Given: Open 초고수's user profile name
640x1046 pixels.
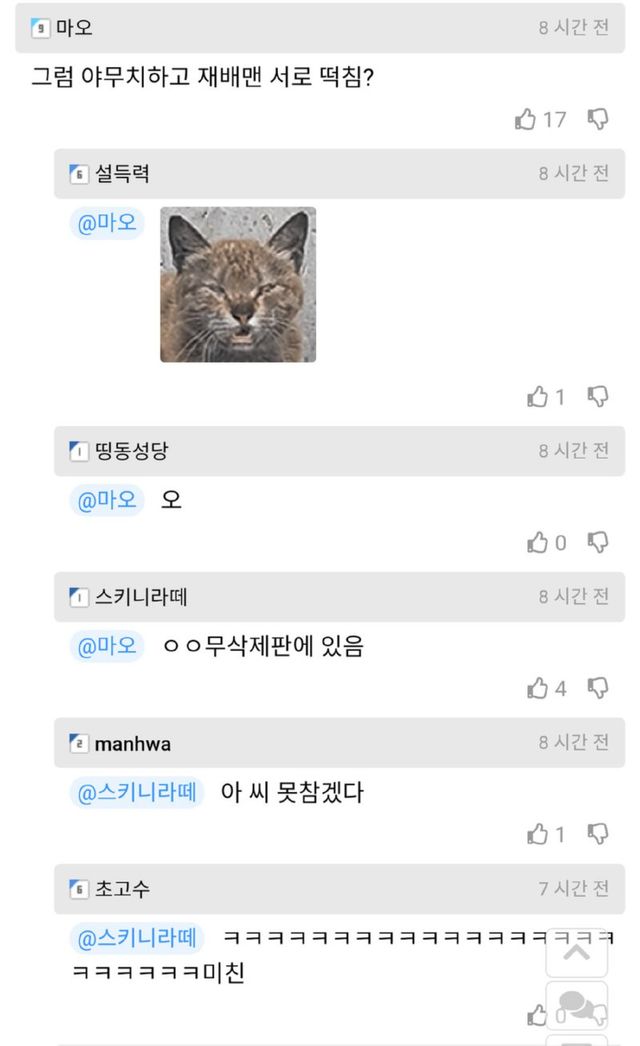Looking at the screenshot, I should (122, 889).
